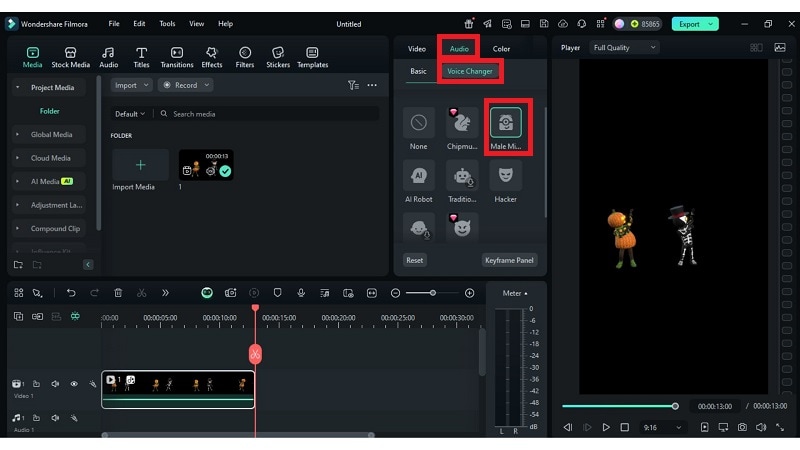The image size is (800, 450).
Task: Click the marker shield icon
Action: (x=278, y=293)
